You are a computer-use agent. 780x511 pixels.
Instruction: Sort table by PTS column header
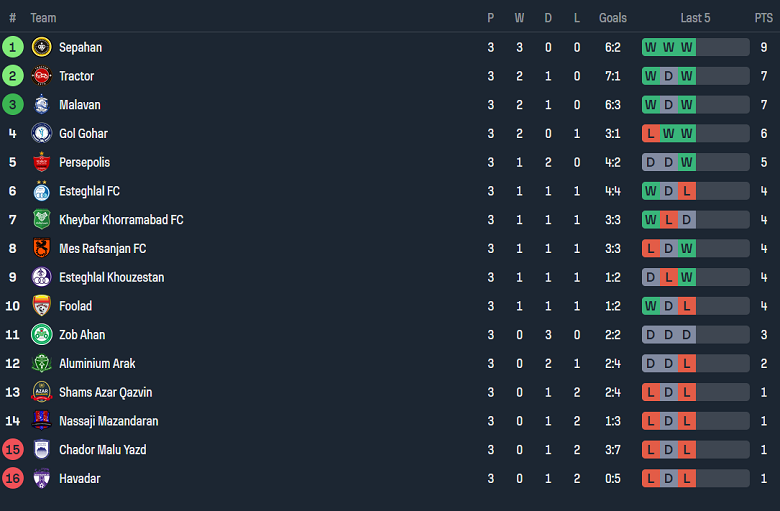pos(763,18)
